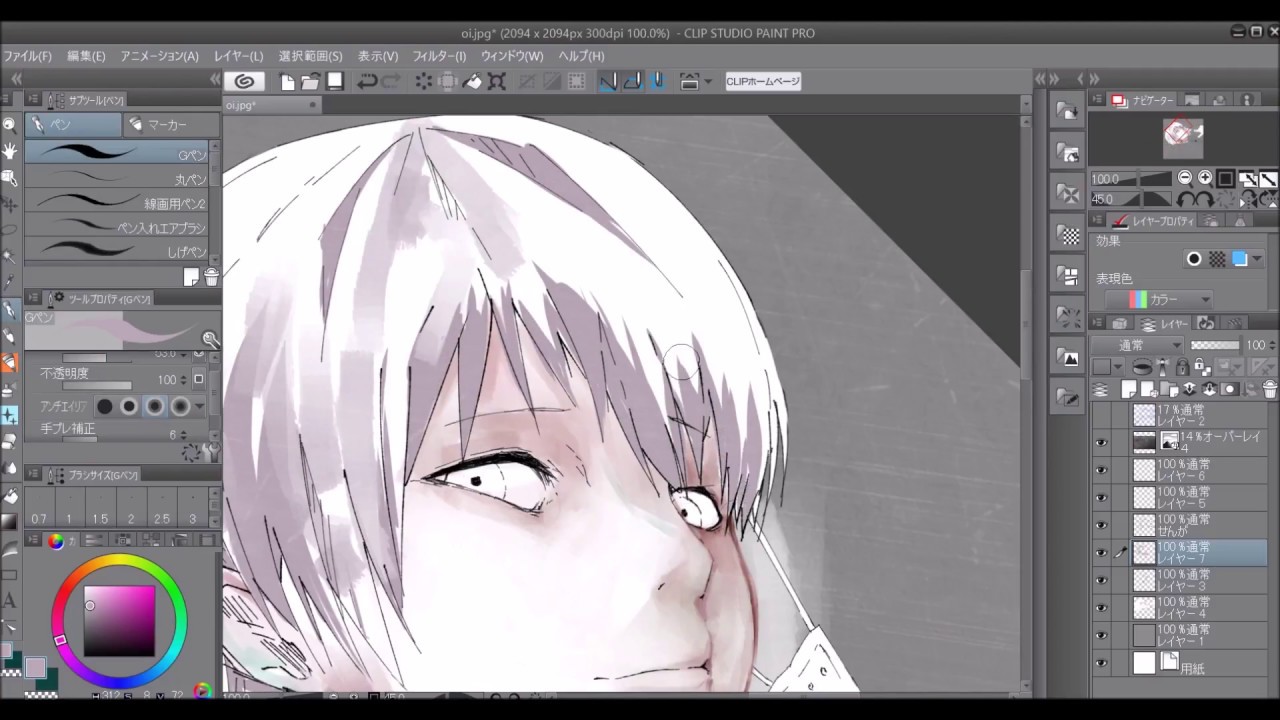Select the Eyedropper tool

[x=9, y=283]
